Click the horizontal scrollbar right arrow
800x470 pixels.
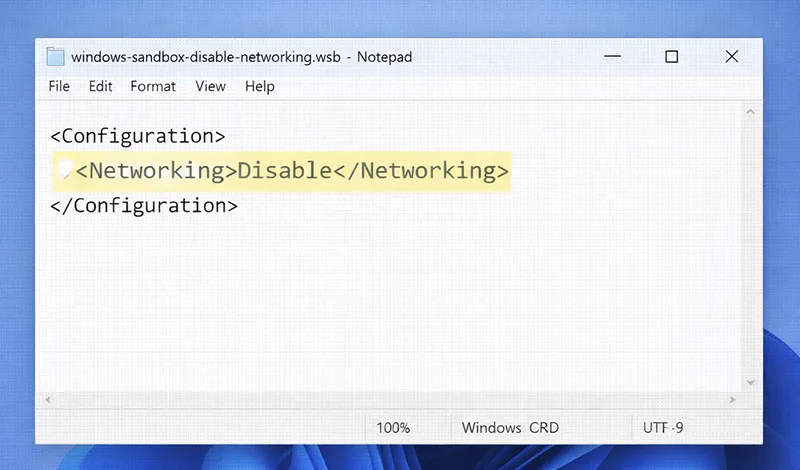coord(733,400)
